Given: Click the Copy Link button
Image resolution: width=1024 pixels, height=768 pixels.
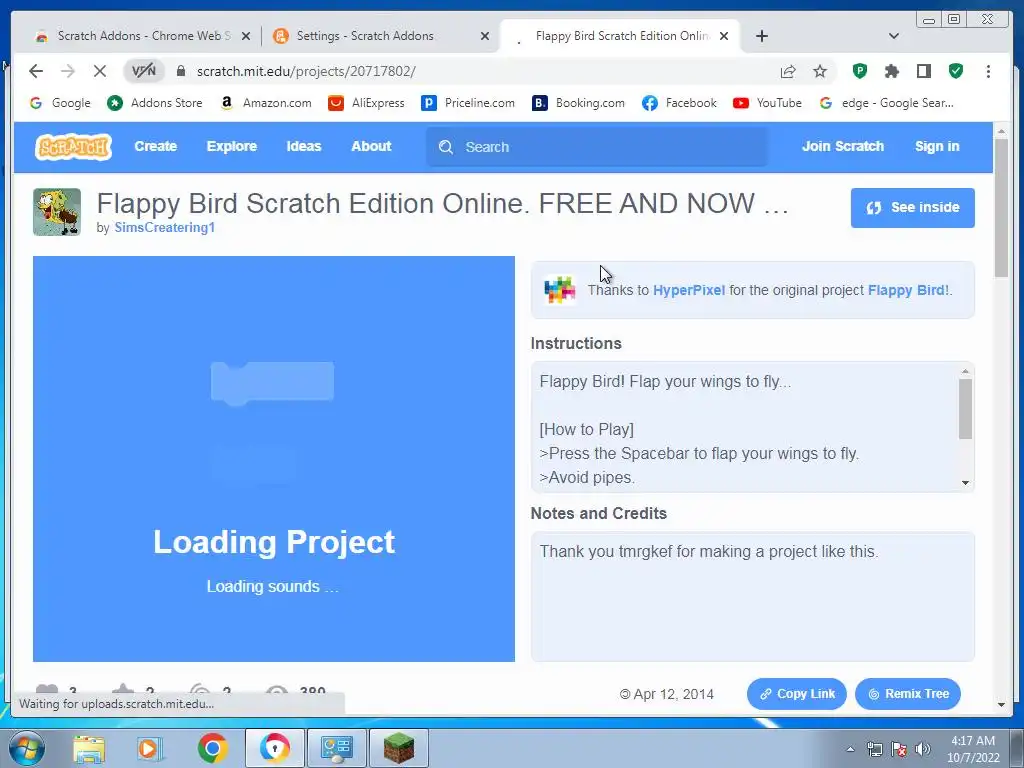Looking at the screenshot, I should click(797, 694).
